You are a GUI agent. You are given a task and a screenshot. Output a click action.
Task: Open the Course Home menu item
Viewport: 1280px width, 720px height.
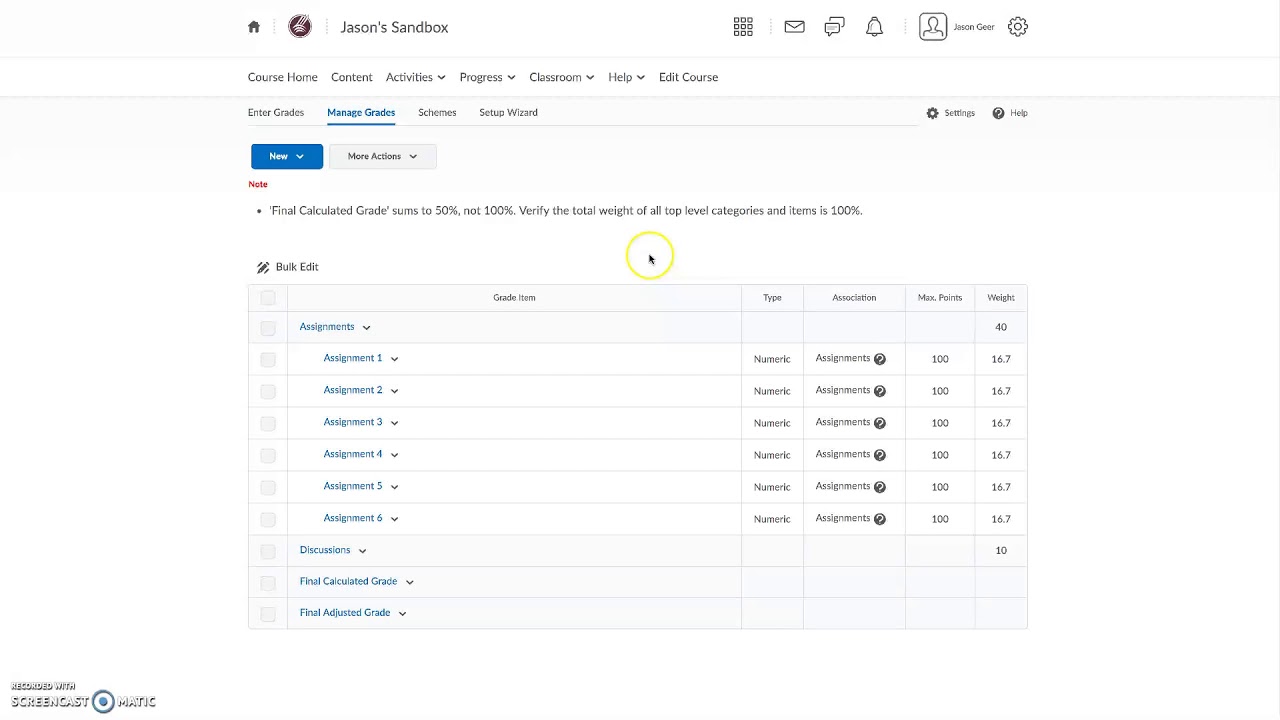click(x=283, y=77)
